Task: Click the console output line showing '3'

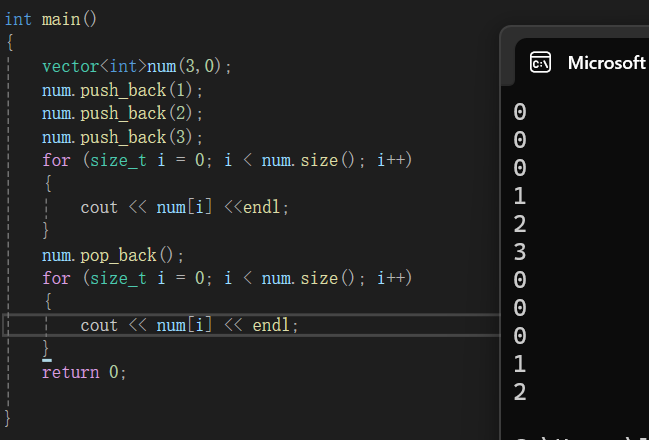Action: 520,252
